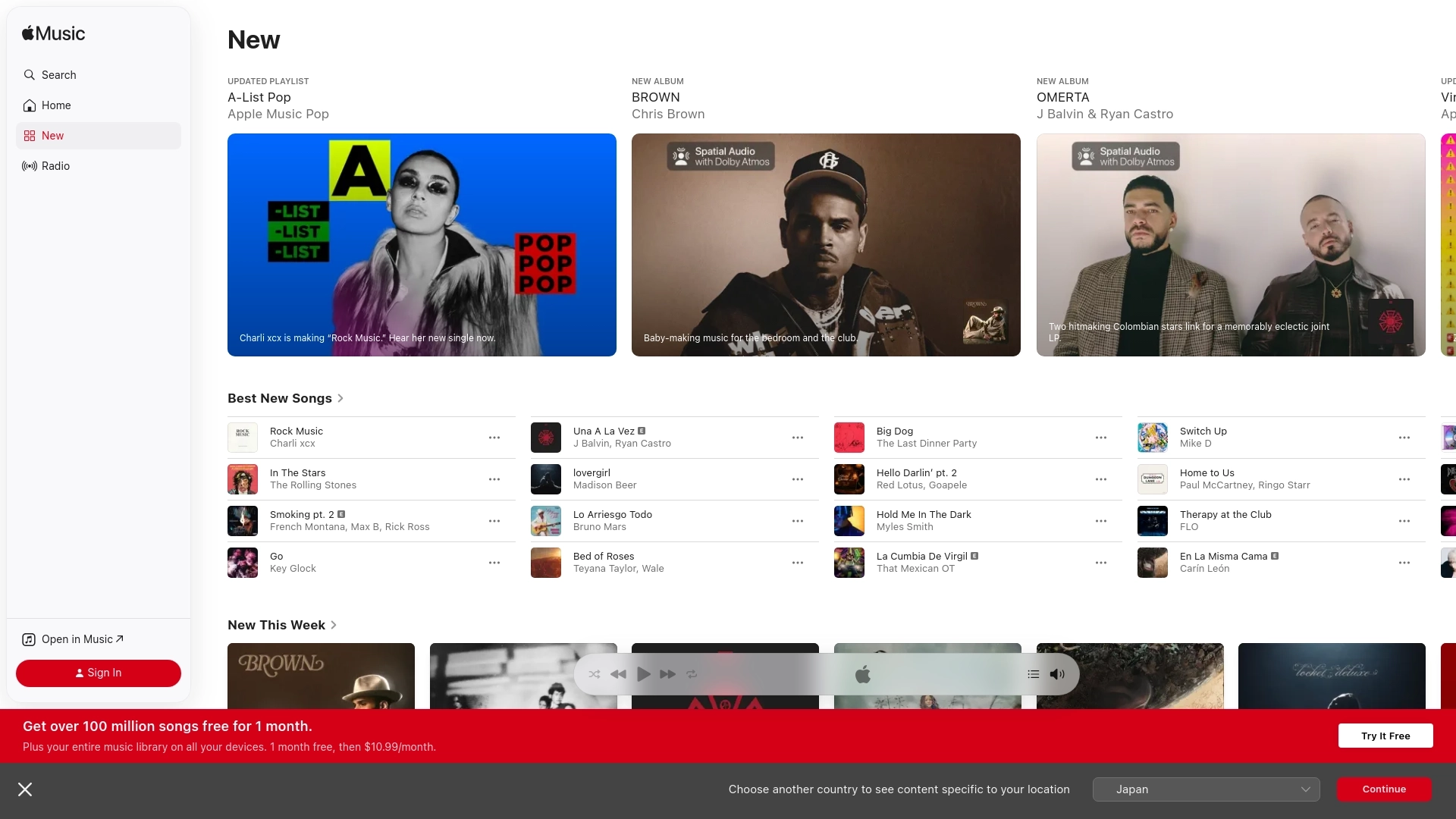Open the A-List Pop playlist artwork
Viewport: 1456px width, 819px height.
422,245
